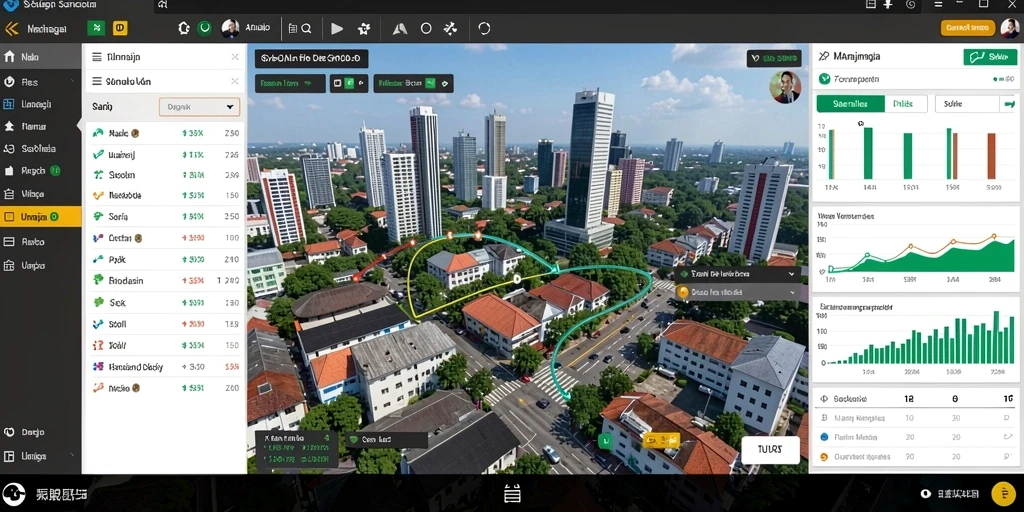Open the sort dropdown in left panel
Image resolution: width=1024 pixels, height=512 pixels.
click(x=199, y=106)
